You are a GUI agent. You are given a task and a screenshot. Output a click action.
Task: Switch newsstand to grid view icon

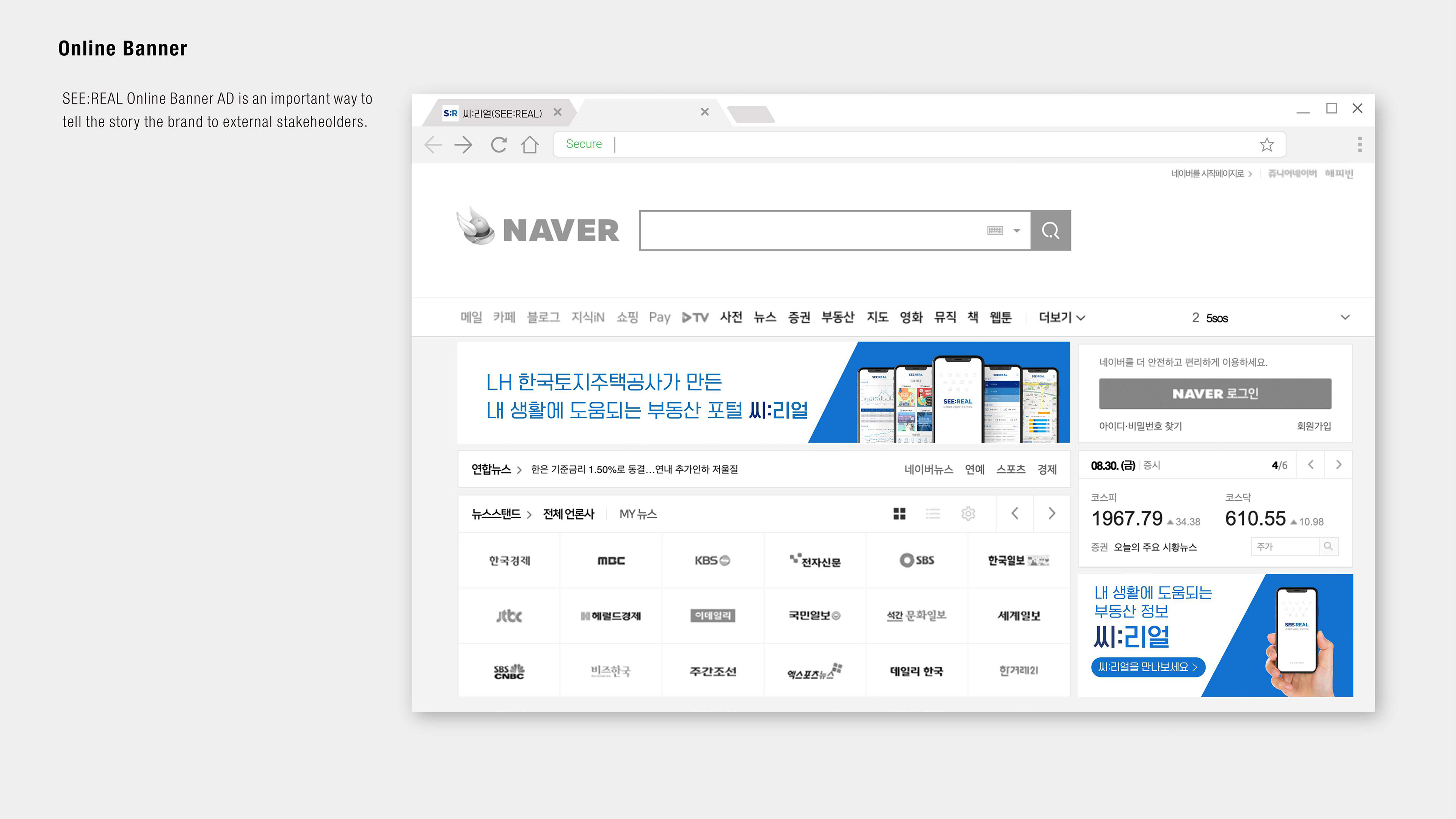899,514
